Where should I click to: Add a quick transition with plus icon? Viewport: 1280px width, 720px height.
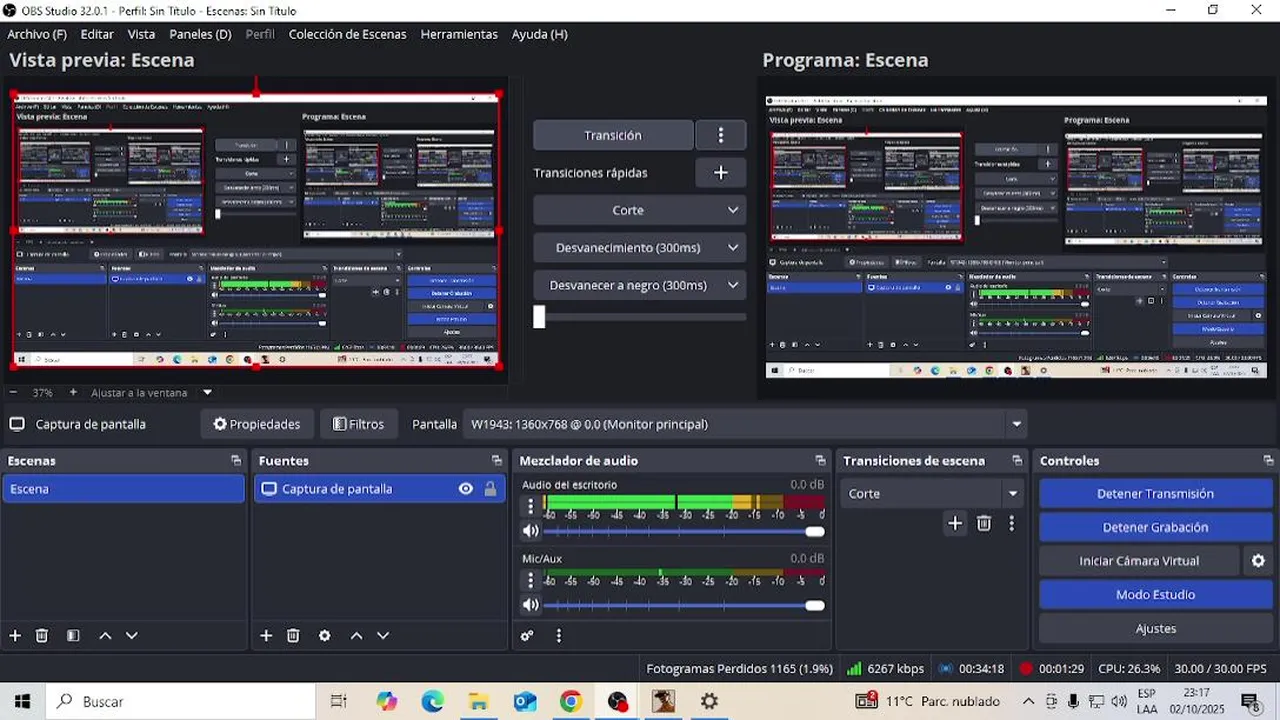721,173
